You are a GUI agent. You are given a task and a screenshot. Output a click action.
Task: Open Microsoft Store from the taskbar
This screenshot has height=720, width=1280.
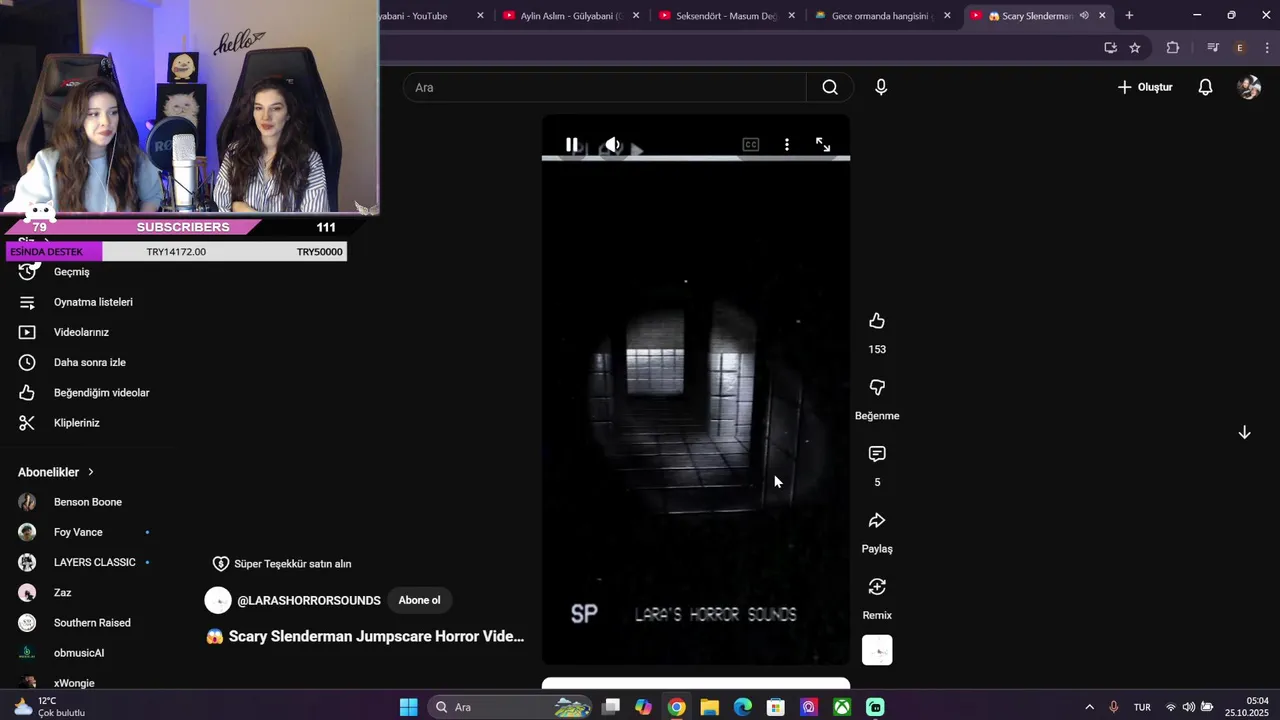(x=775, y=707)
